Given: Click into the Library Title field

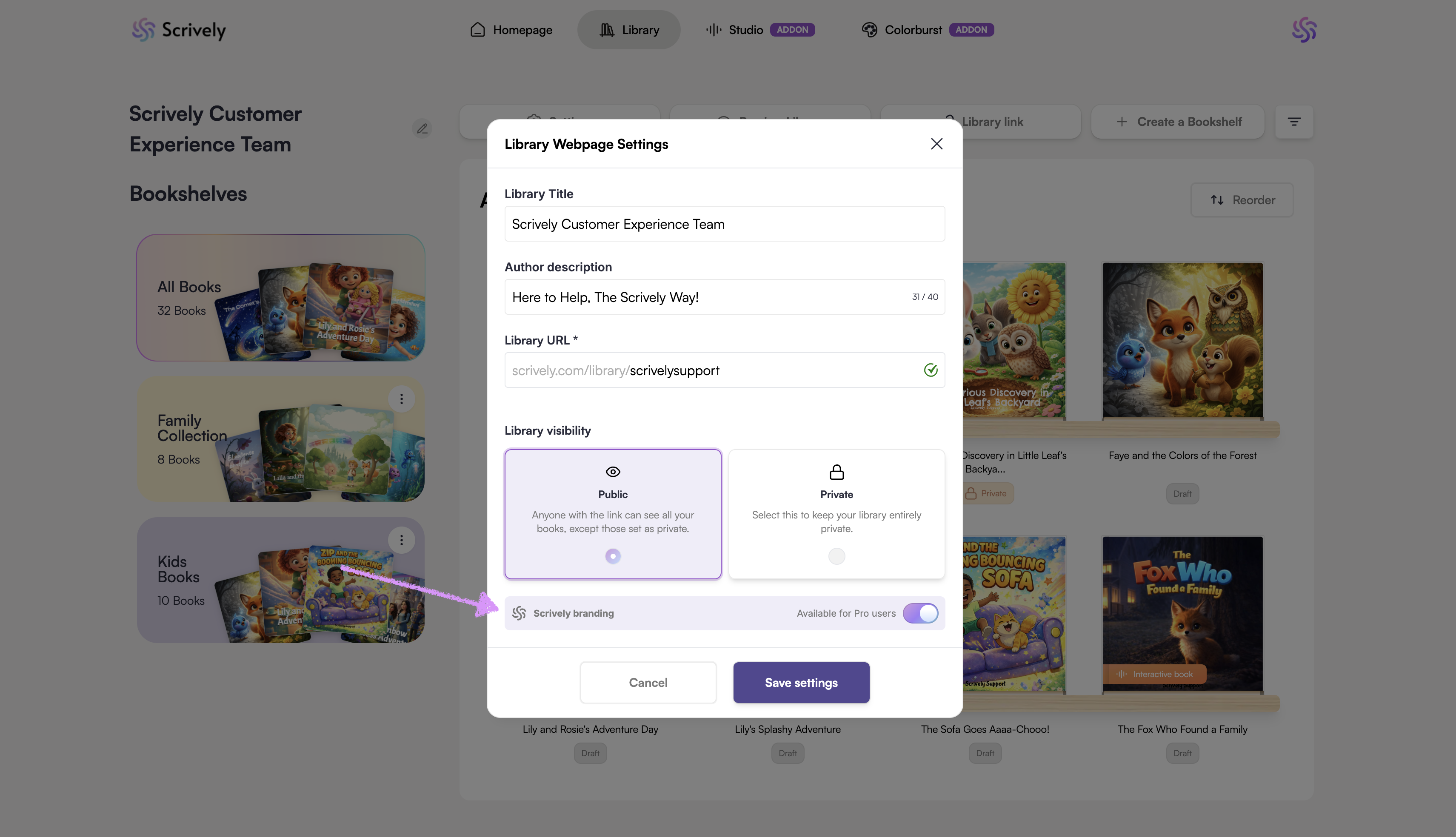Looking at the screenshot, I should (x=724, y=224).
